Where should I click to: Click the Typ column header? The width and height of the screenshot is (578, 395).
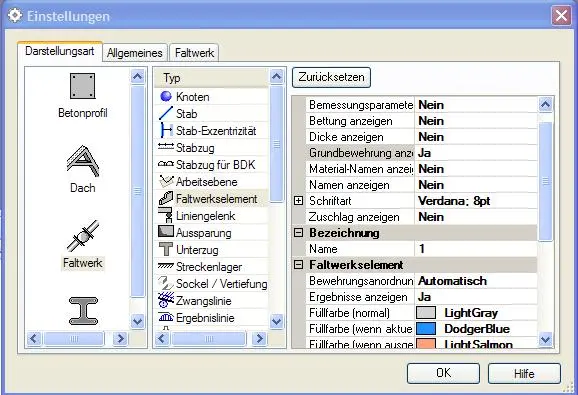(211, 78)
